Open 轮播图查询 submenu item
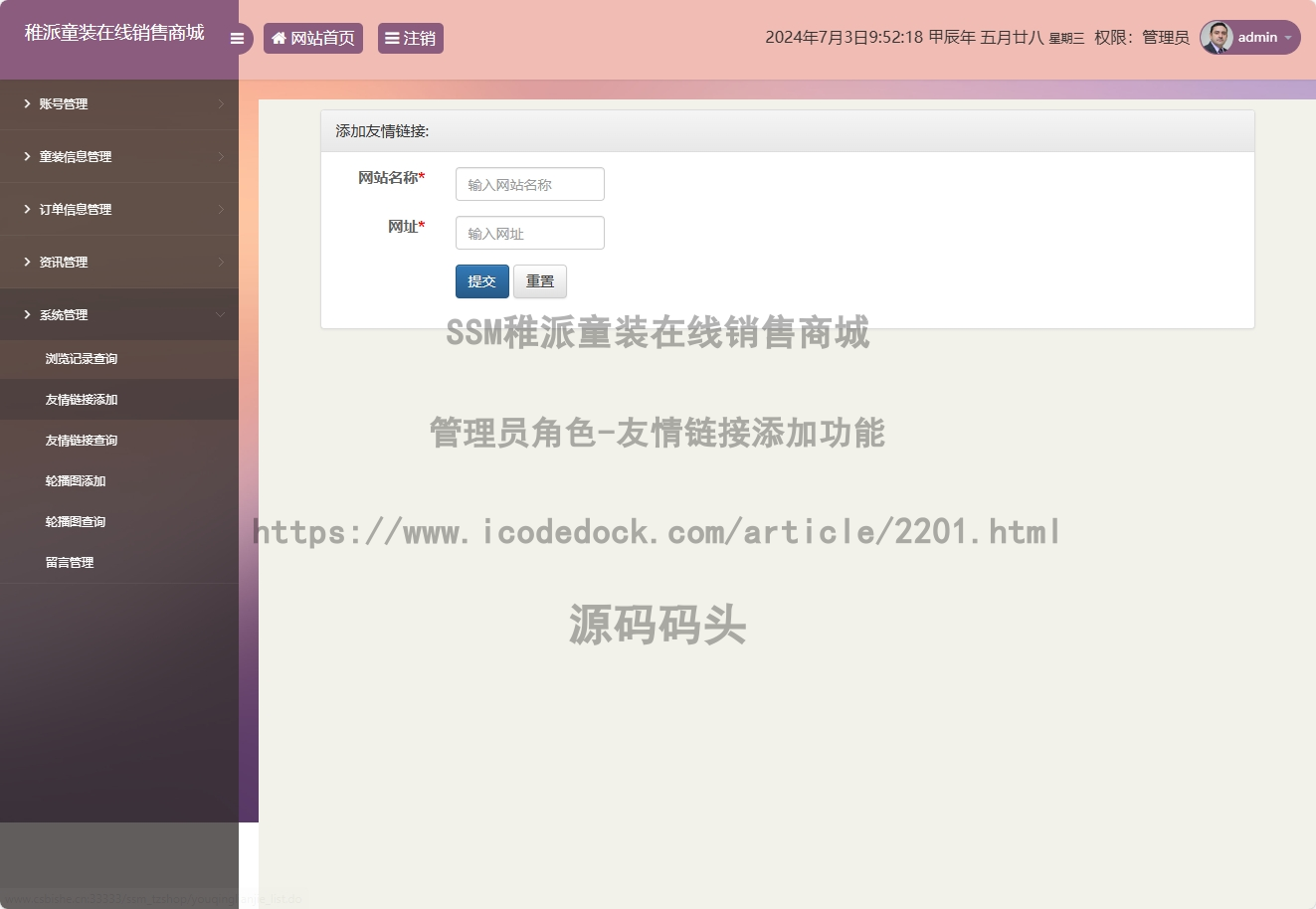The height and width of the screenshot is (909, 1316). tap(119, 522)
